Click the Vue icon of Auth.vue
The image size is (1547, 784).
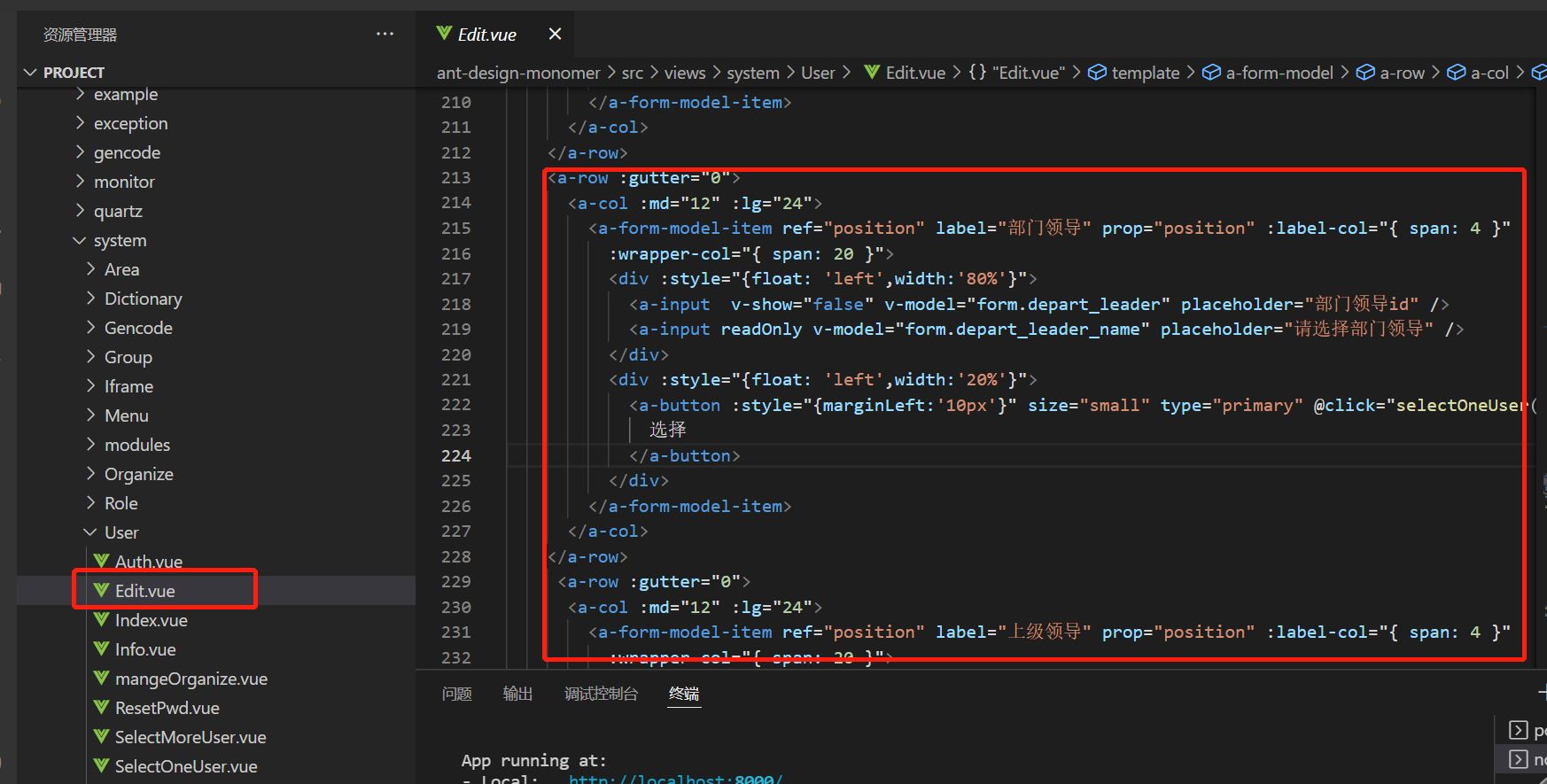click(x=102, y=561)
